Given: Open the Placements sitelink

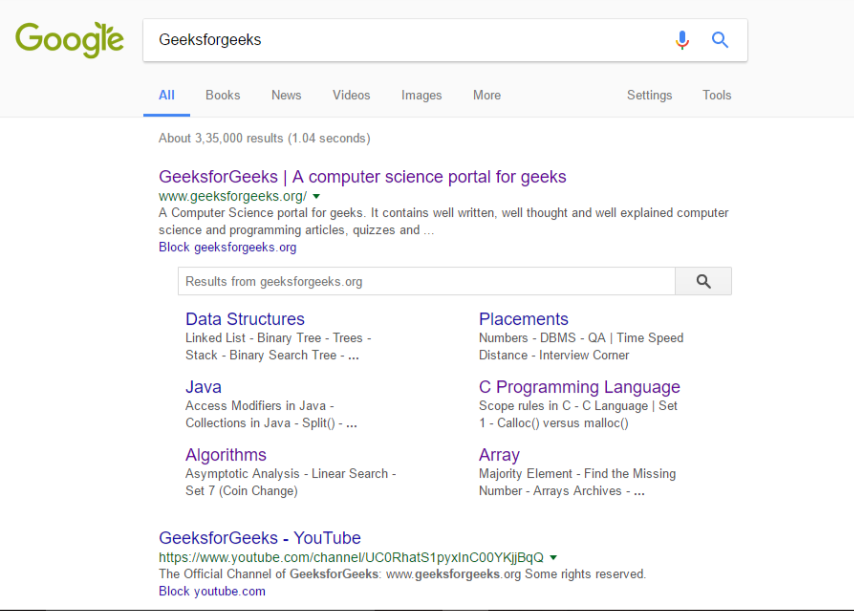Looking at the screenshot, I should (x=523, y=319).
